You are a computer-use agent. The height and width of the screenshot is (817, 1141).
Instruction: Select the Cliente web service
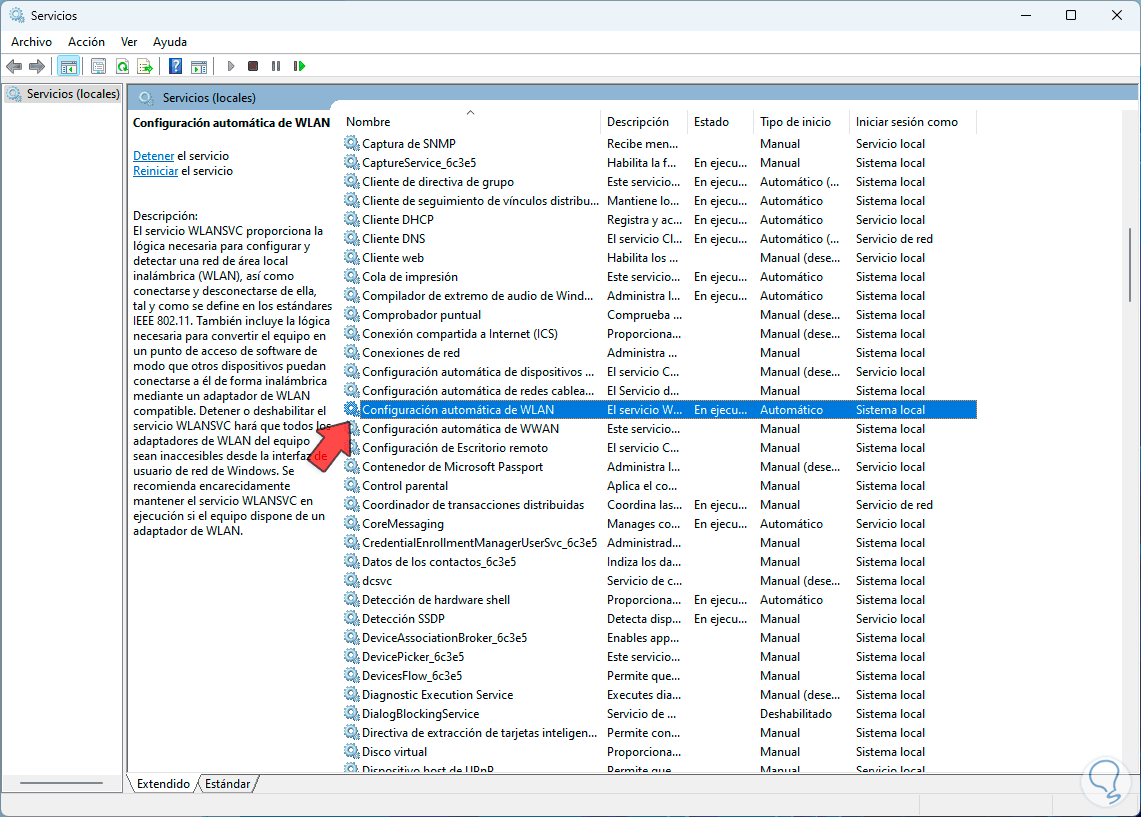pos(660,258)
